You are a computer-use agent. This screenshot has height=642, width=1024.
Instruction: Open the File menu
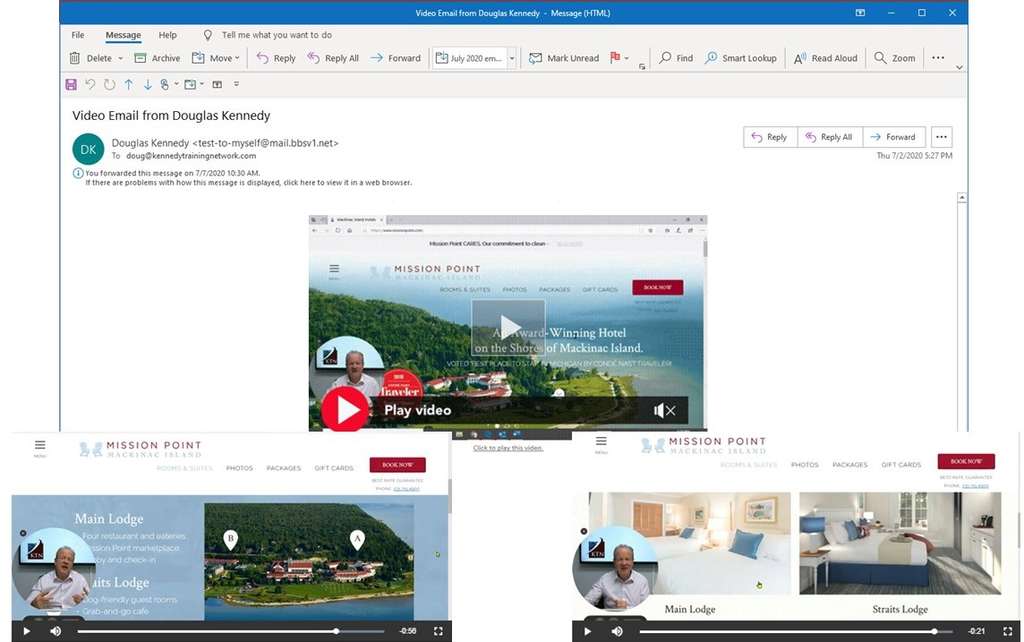78,35
